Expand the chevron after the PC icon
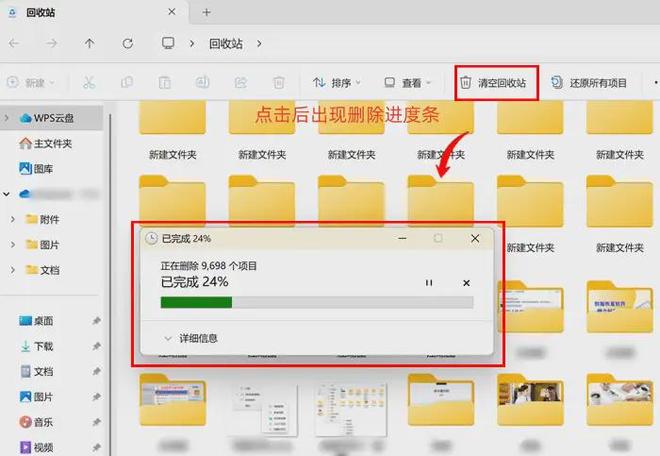Screen dimensions: 660x456 tap(192, 43)
